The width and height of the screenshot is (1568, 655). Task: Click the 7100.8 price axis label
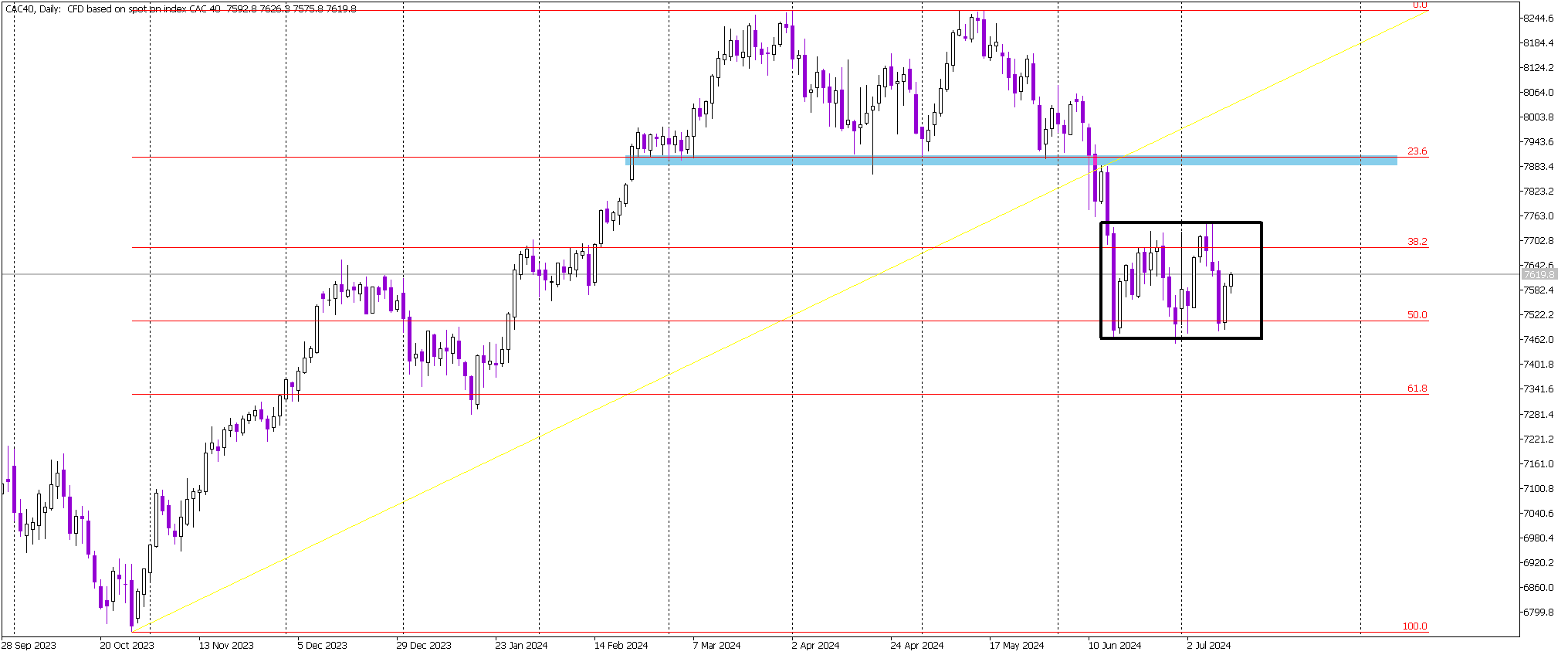coord(1539,489)
